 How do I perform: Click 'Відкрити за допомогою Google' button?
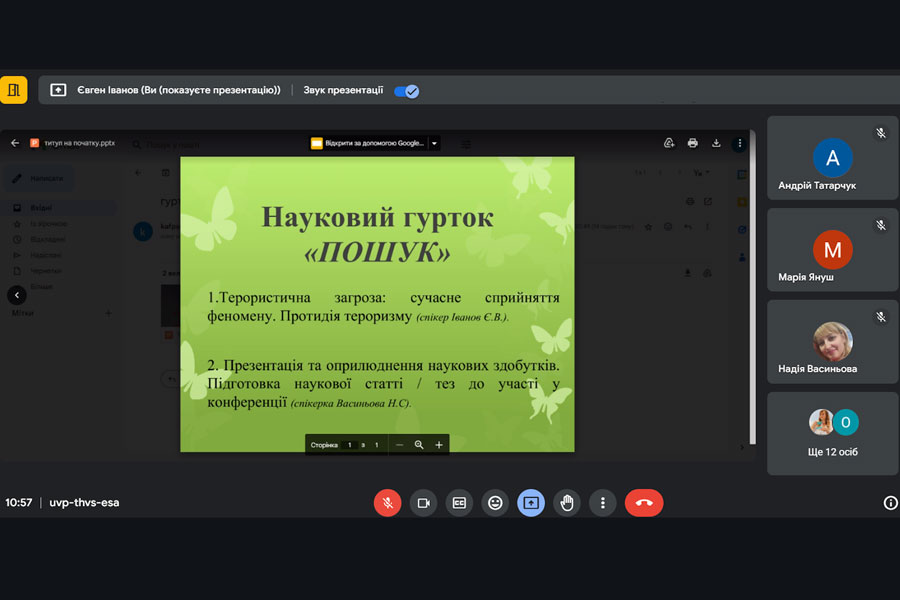coord(368,143)
